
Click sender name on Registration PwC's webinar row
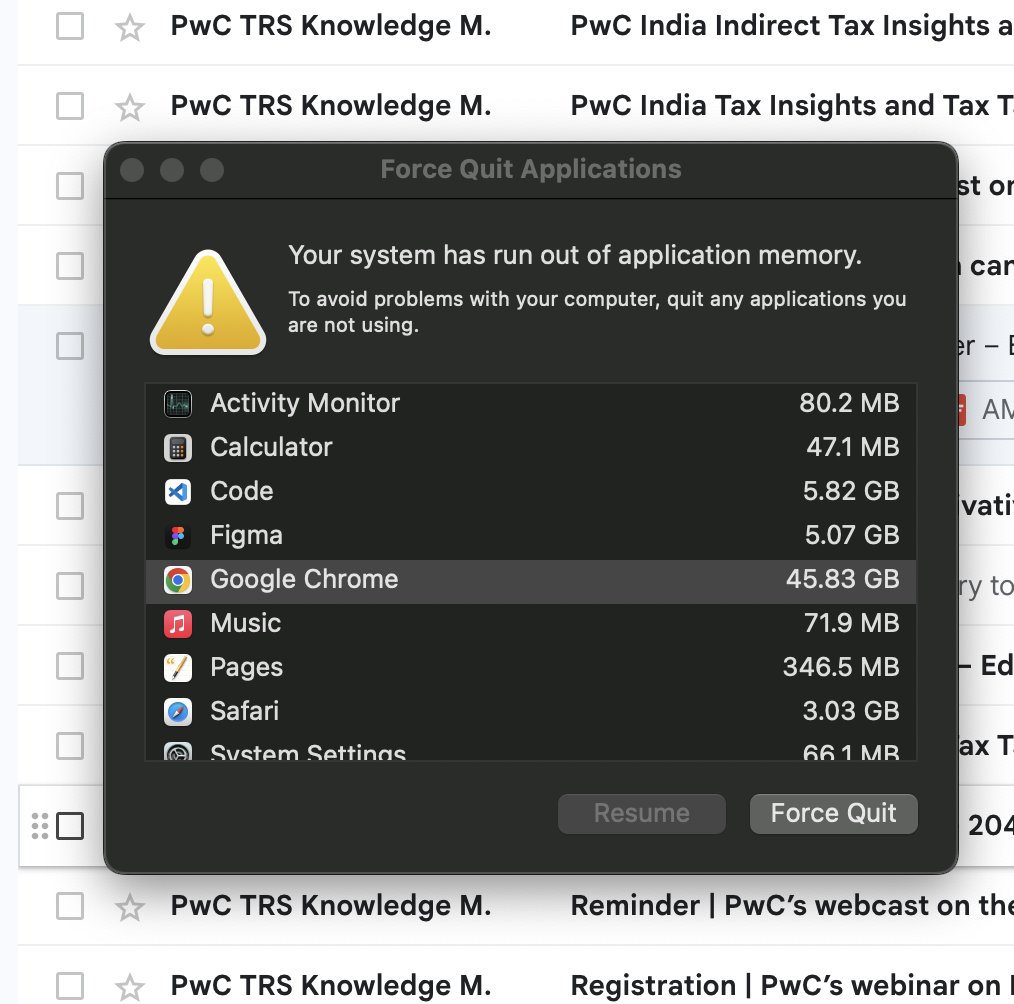pos(330,986)
